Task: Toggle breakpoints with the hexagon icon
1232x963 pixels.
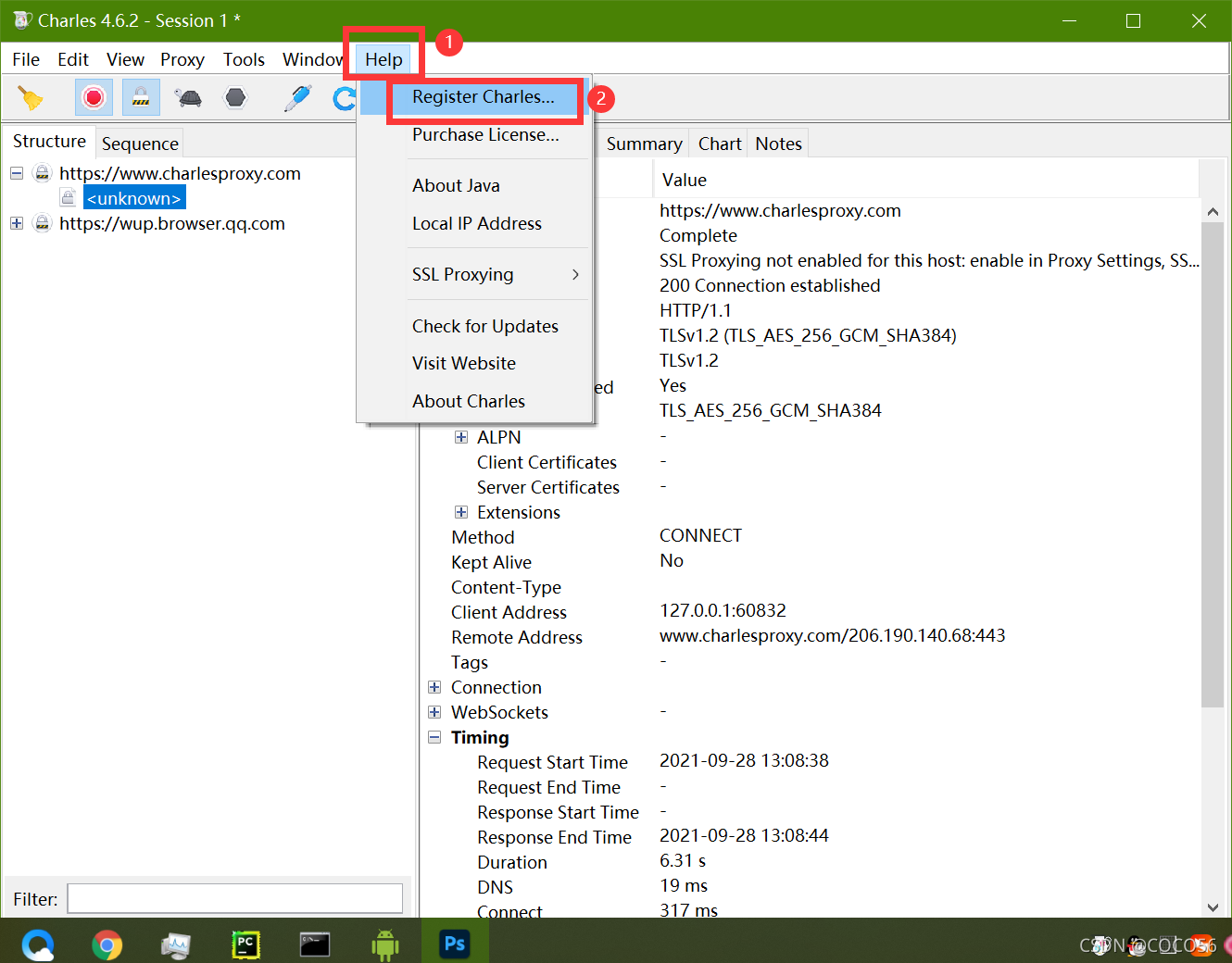Action: coord(234,96)
